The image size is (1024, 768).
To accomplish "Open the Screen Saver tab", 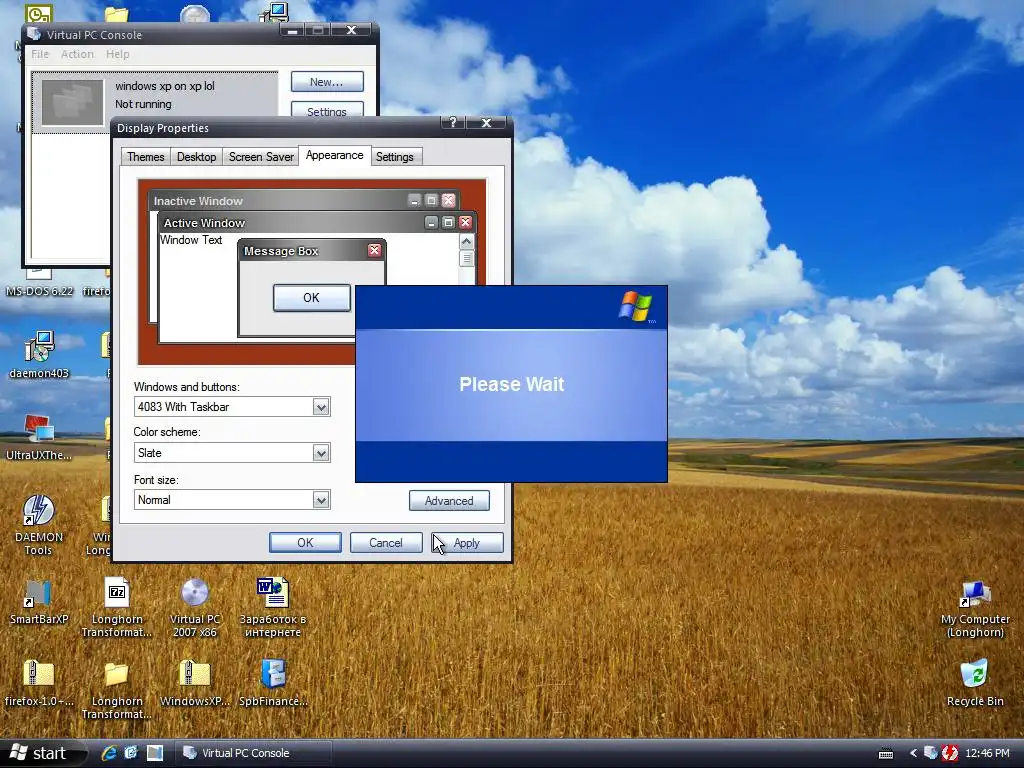I will pos(261,157).
